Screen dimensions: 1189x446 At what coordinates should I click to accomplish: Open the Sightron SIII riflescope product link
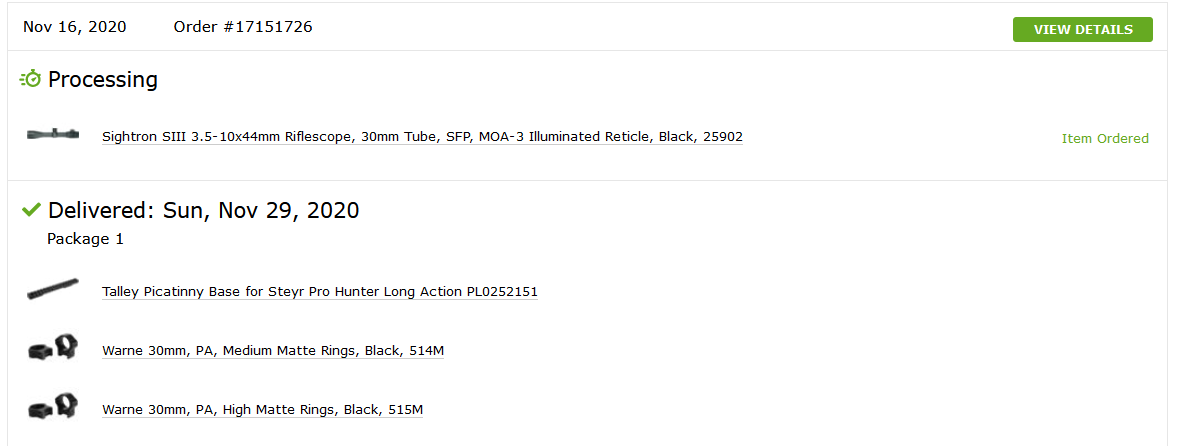(422, 137)
